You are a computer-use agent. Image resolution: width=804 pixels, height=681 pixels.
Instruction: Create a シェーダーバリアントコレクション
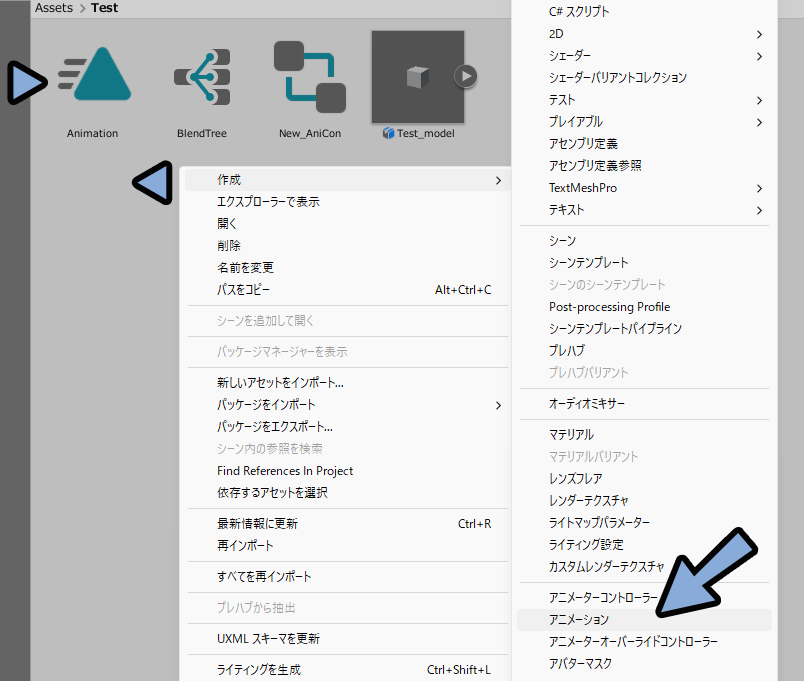(645, 78)
